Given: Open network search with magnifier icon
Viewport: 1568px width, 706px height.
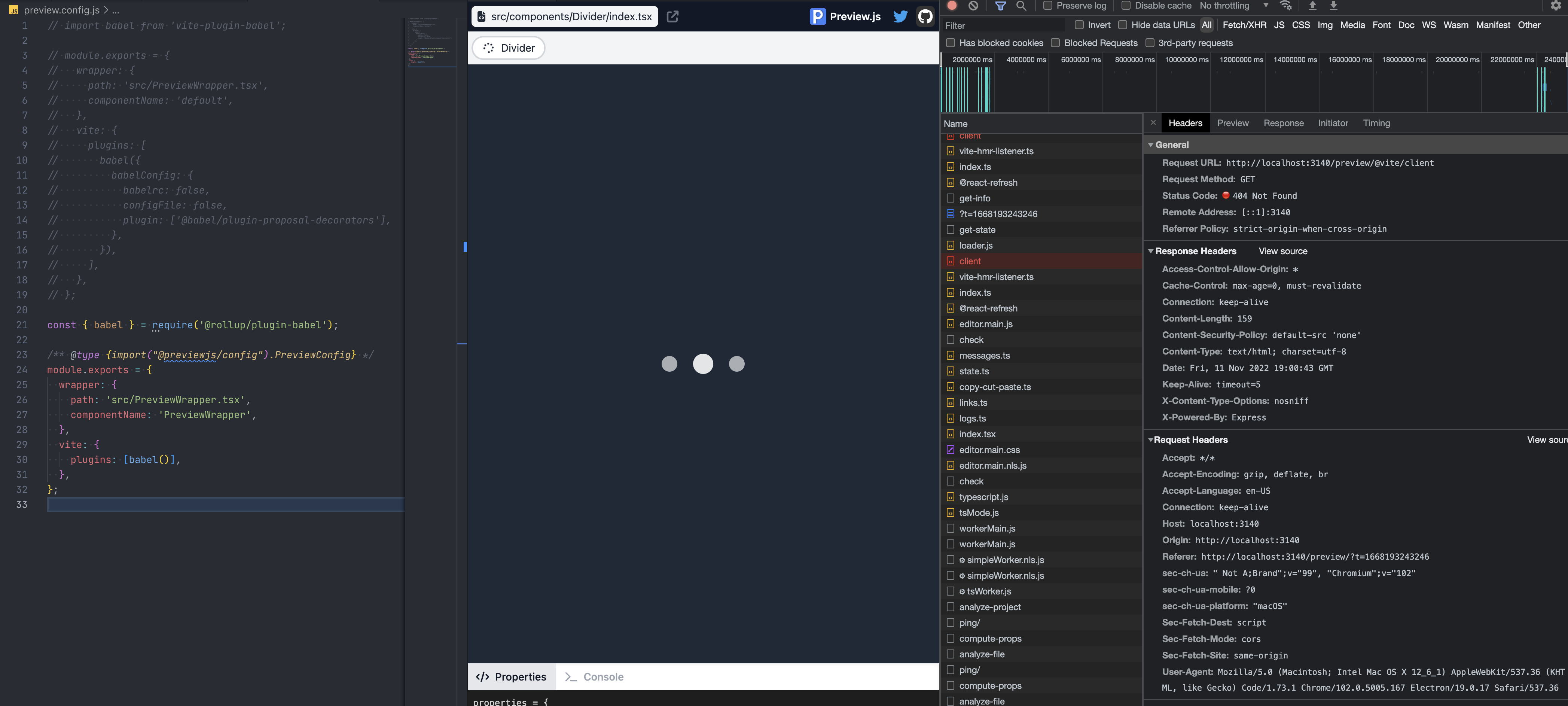Looking at the screenshot, I should [1021, 6].
